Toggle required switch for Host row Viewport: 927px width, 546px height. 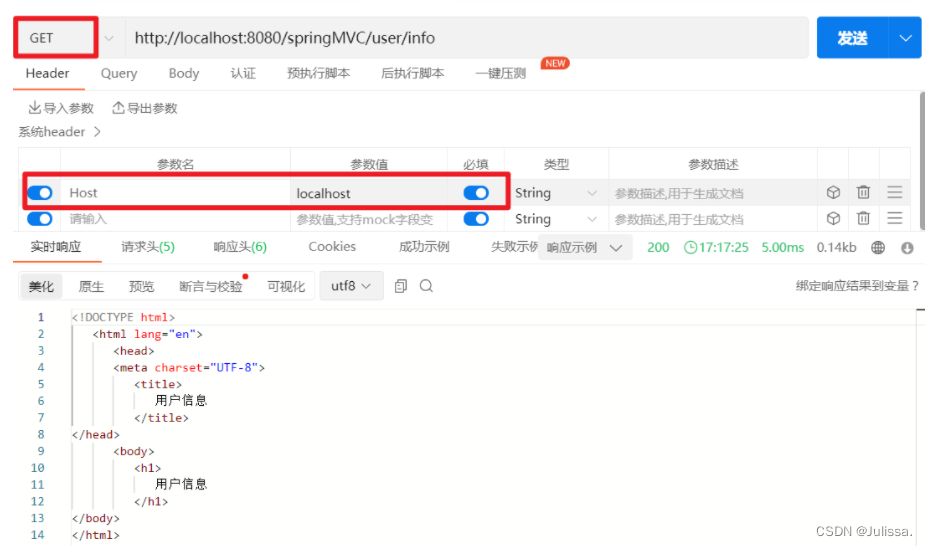[x=476, y=193]
